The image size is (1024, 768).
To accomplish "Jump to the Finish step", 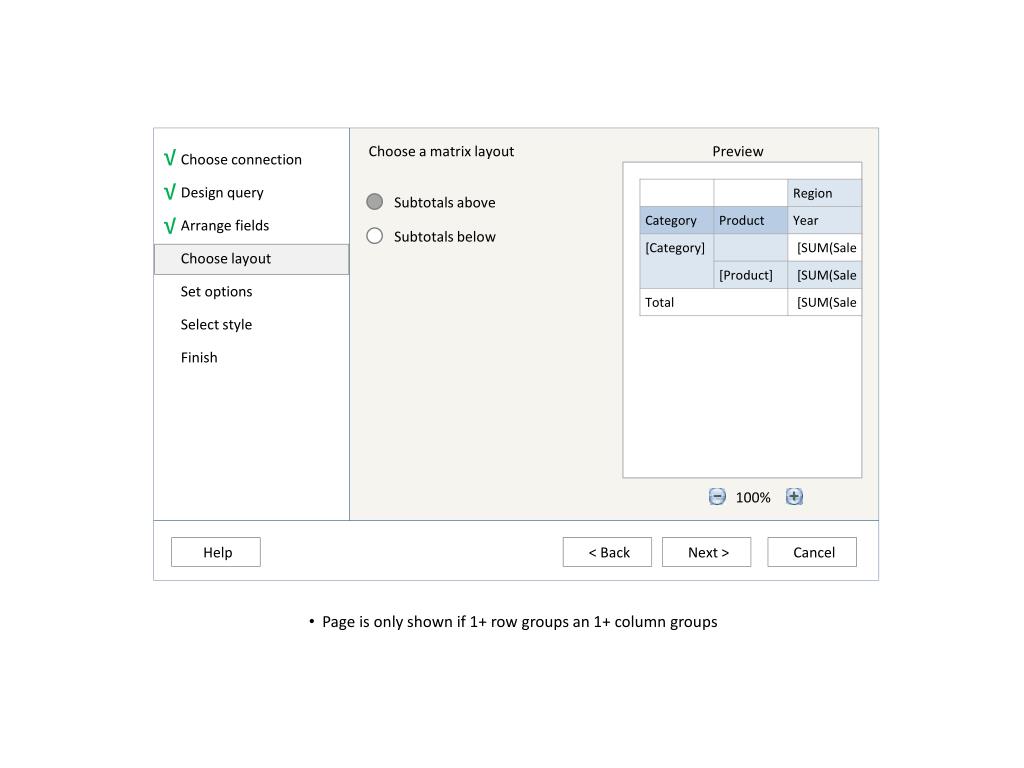I will [199, 357].
